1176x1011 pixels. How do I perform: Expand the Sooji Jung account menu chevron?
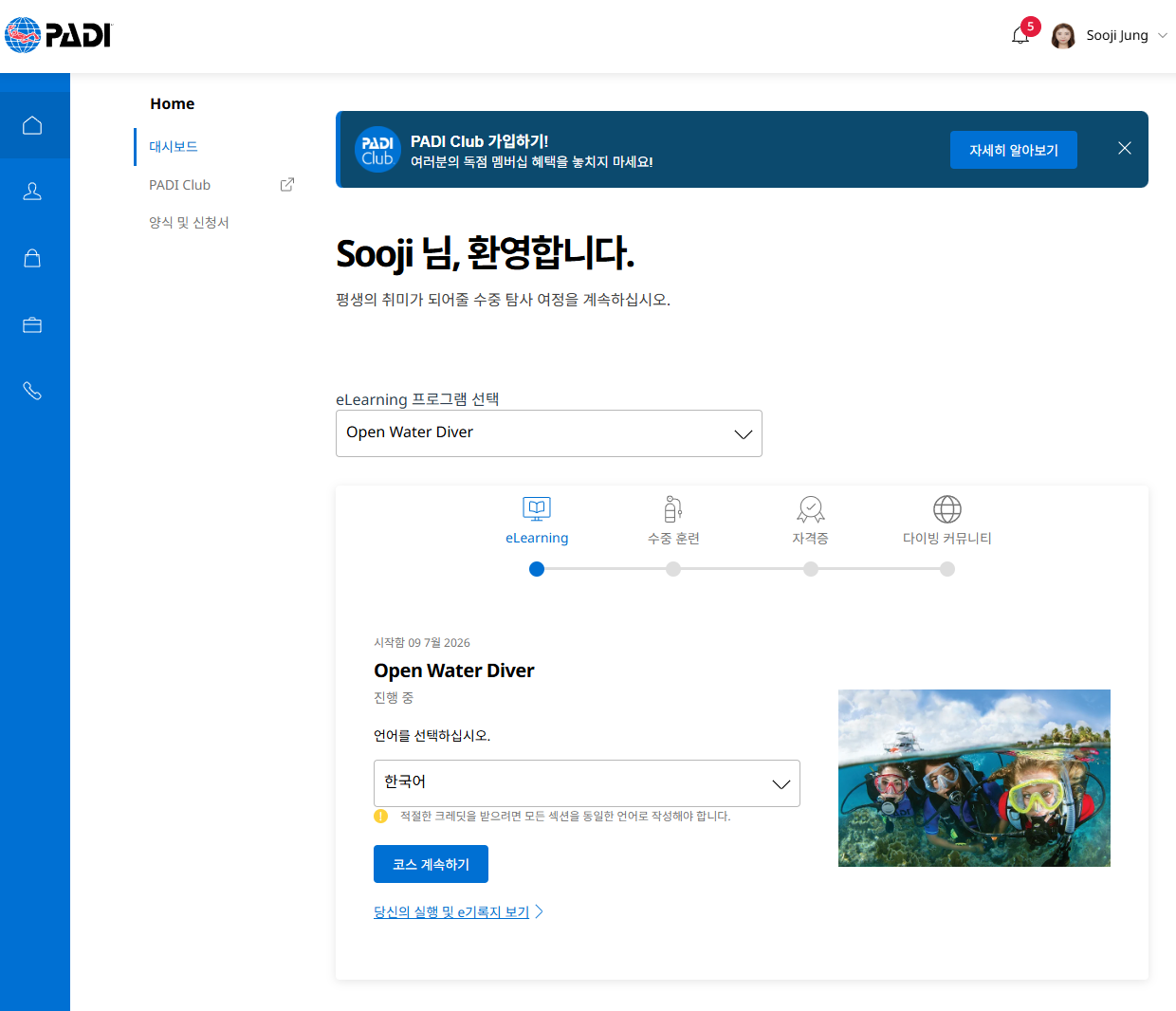tap(1163, 35)
